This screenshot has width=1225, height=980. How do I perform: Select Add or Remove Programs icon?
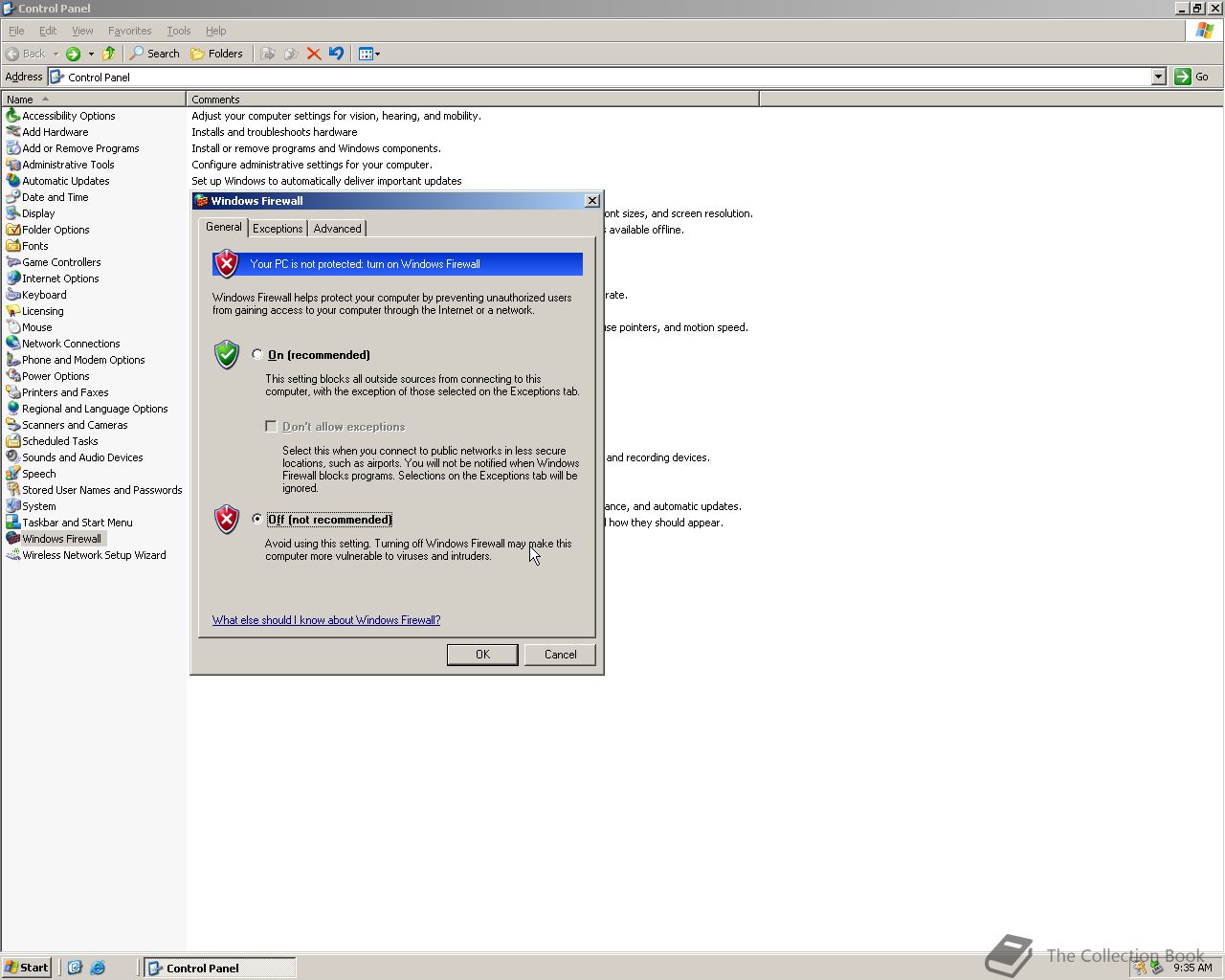(x=13, y=148)
